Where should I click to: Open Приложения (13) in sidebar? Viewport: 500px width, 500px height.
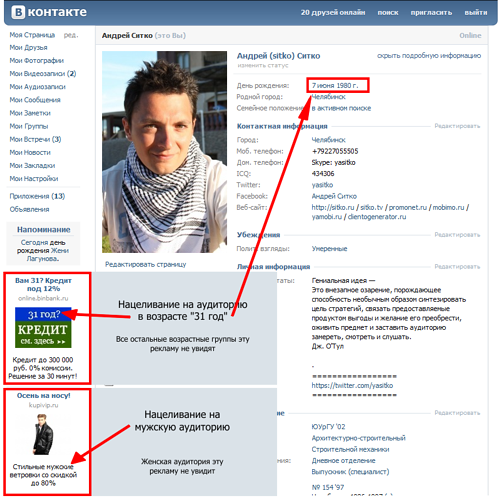[37, 196]
